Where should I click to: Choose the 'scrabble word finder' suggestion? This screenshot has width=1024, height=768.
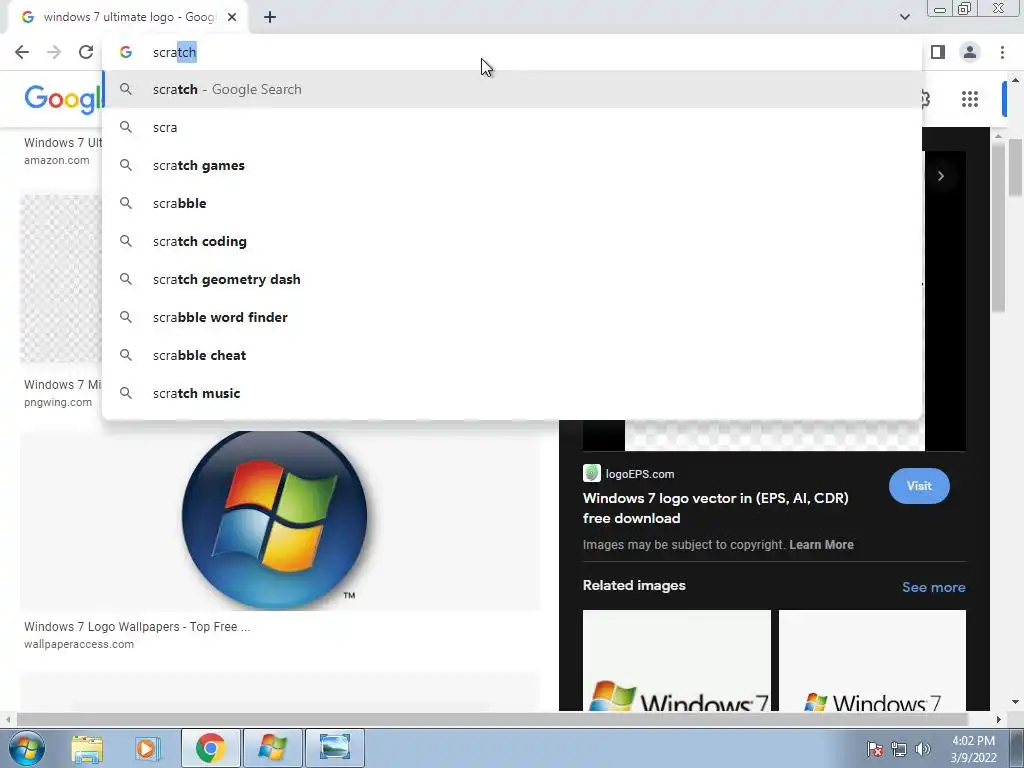click(512, 317)
